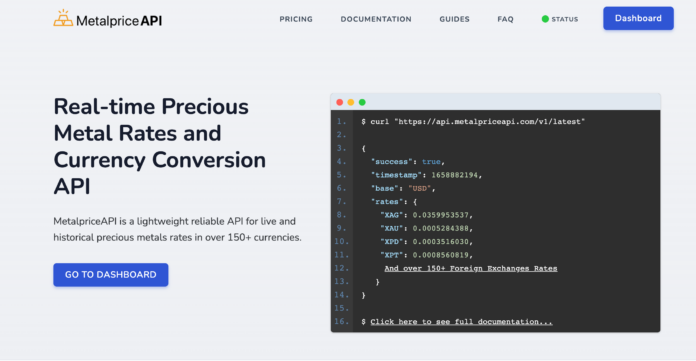Click the yellow dot in code window
696x361 pixels.
[351, 103]
